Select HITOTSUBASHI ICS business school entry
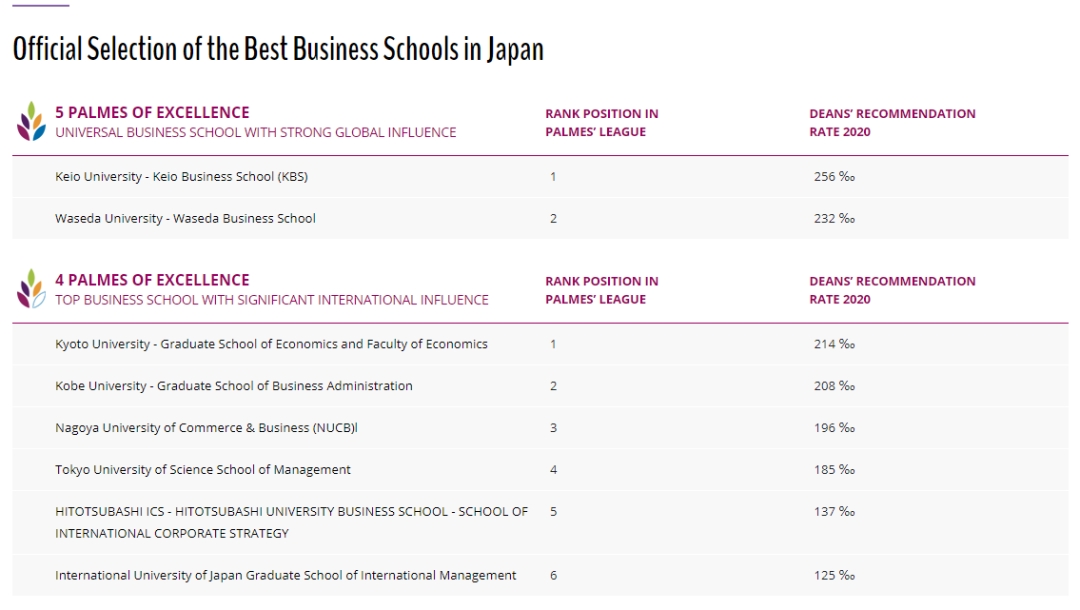Viewport: 1080px width, 610px height. pos(291,522)
